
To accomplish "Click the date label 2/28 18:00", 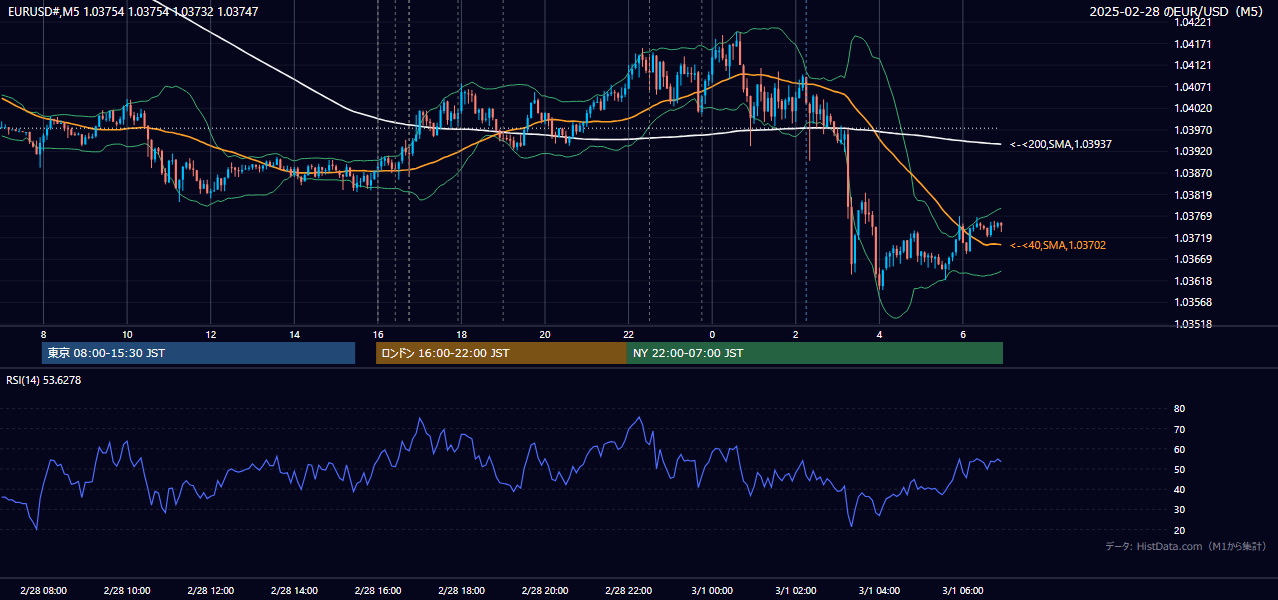I will 461,590.
